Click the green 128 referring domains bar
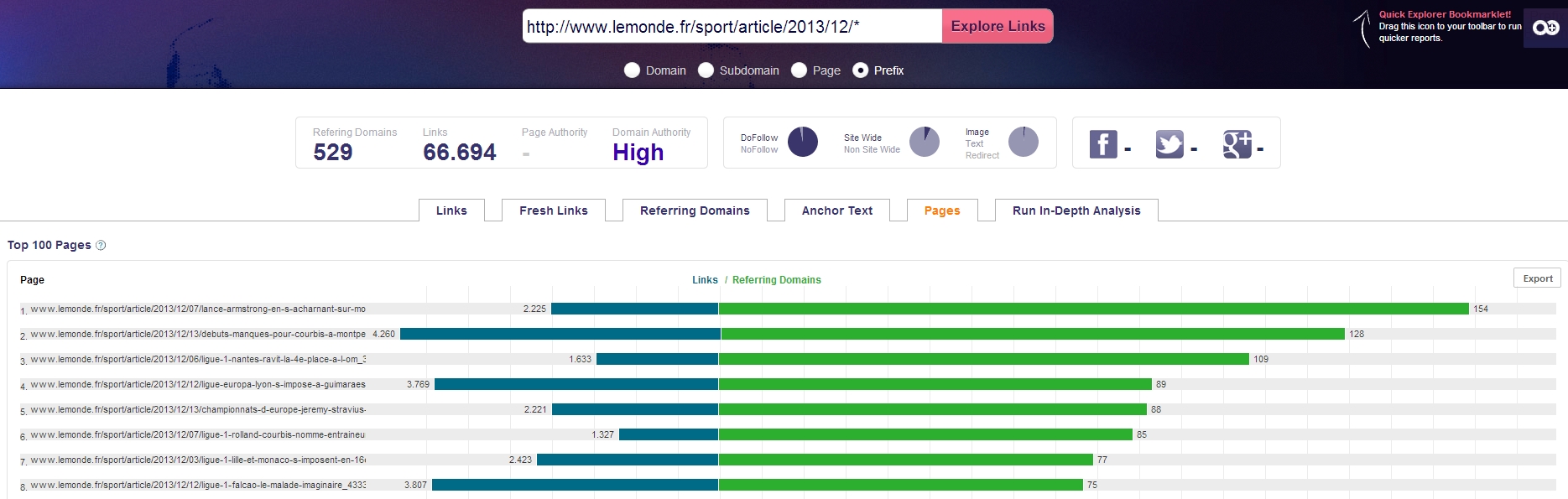The width and height of the screenshot is (1568, 499). 1033,334
